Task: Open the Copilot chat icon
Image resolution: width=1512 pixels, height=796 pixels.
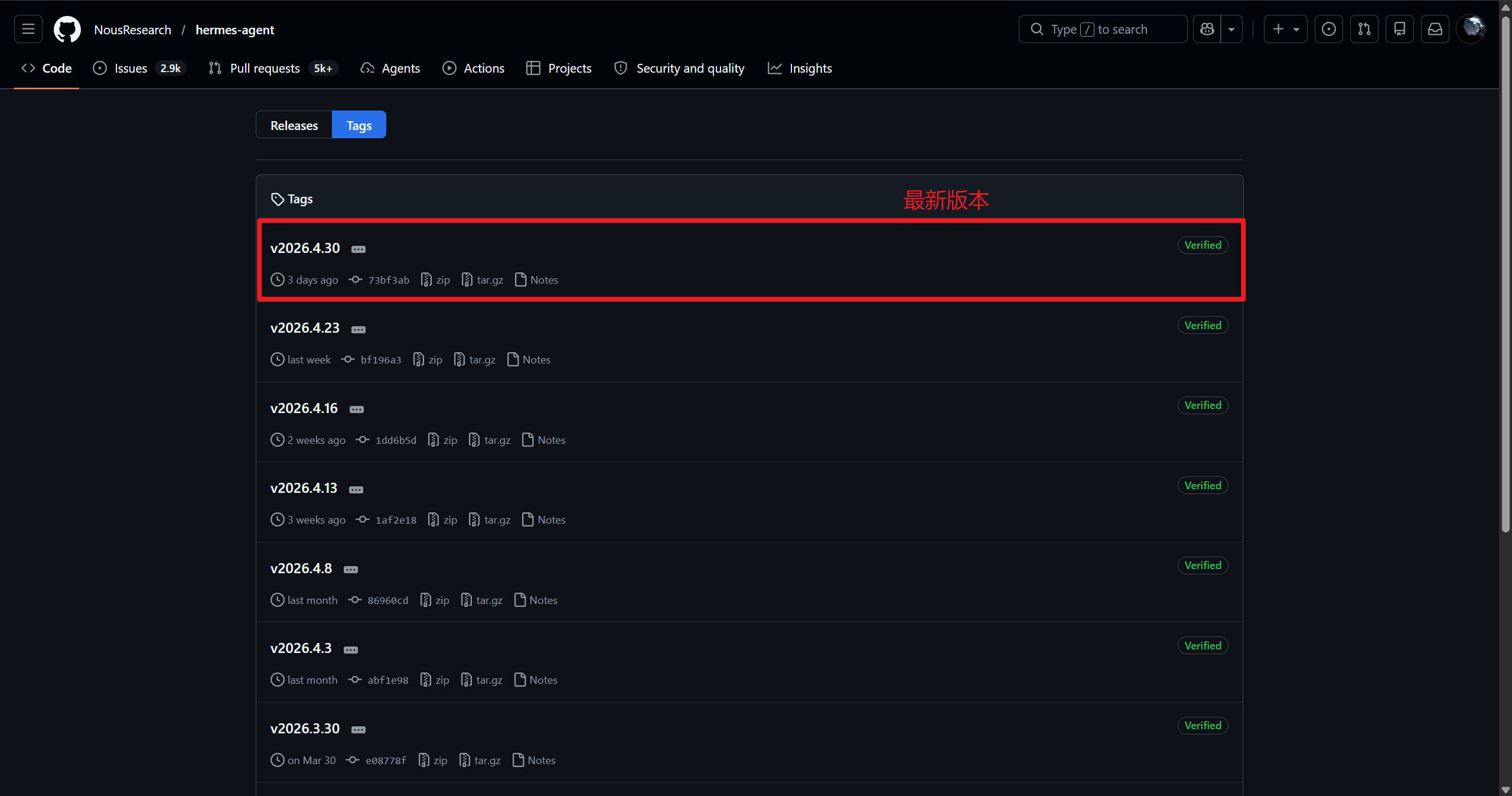Action: (1207, 29)
